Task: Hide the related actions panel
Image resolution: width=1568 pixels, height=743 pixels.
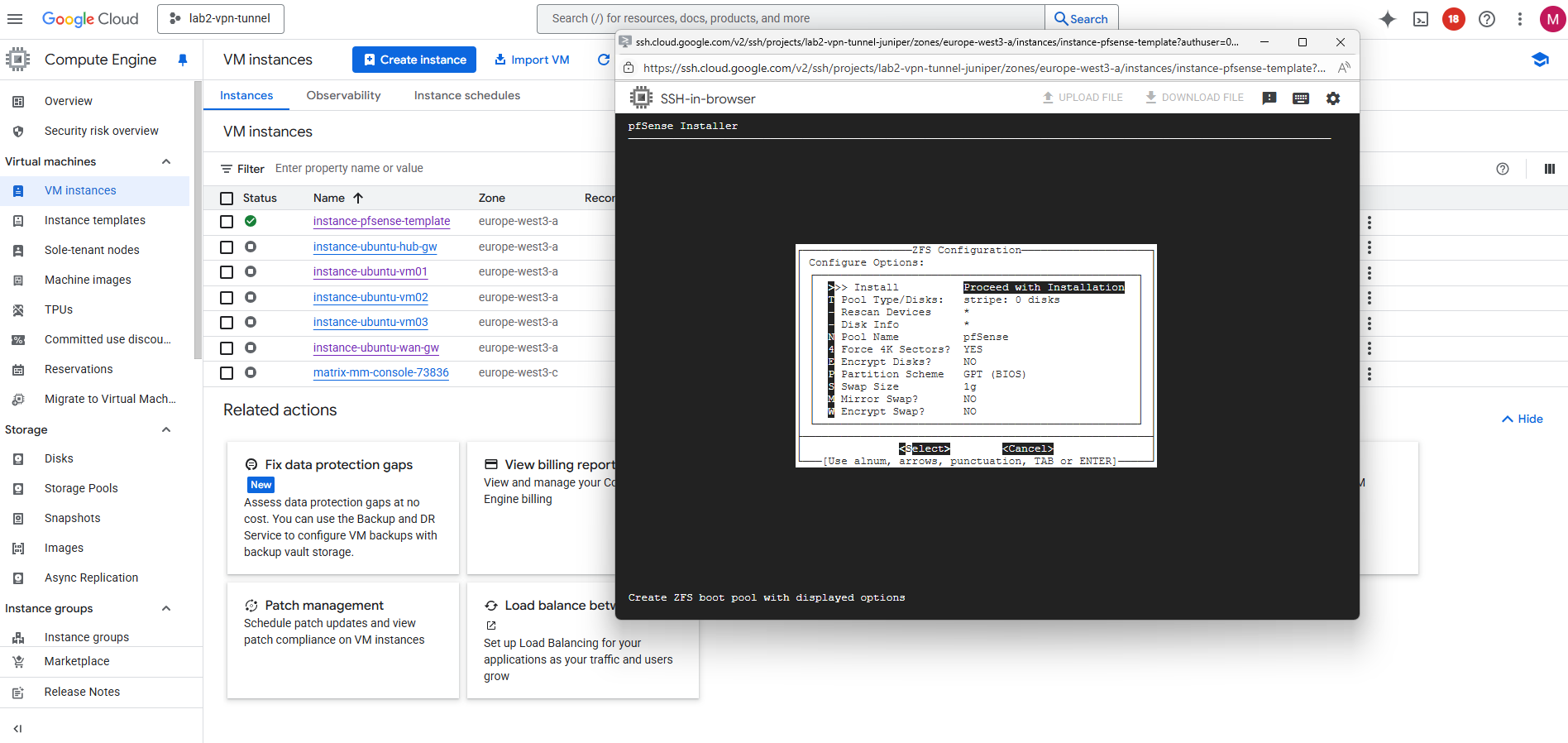Action: pos(1522,419)
